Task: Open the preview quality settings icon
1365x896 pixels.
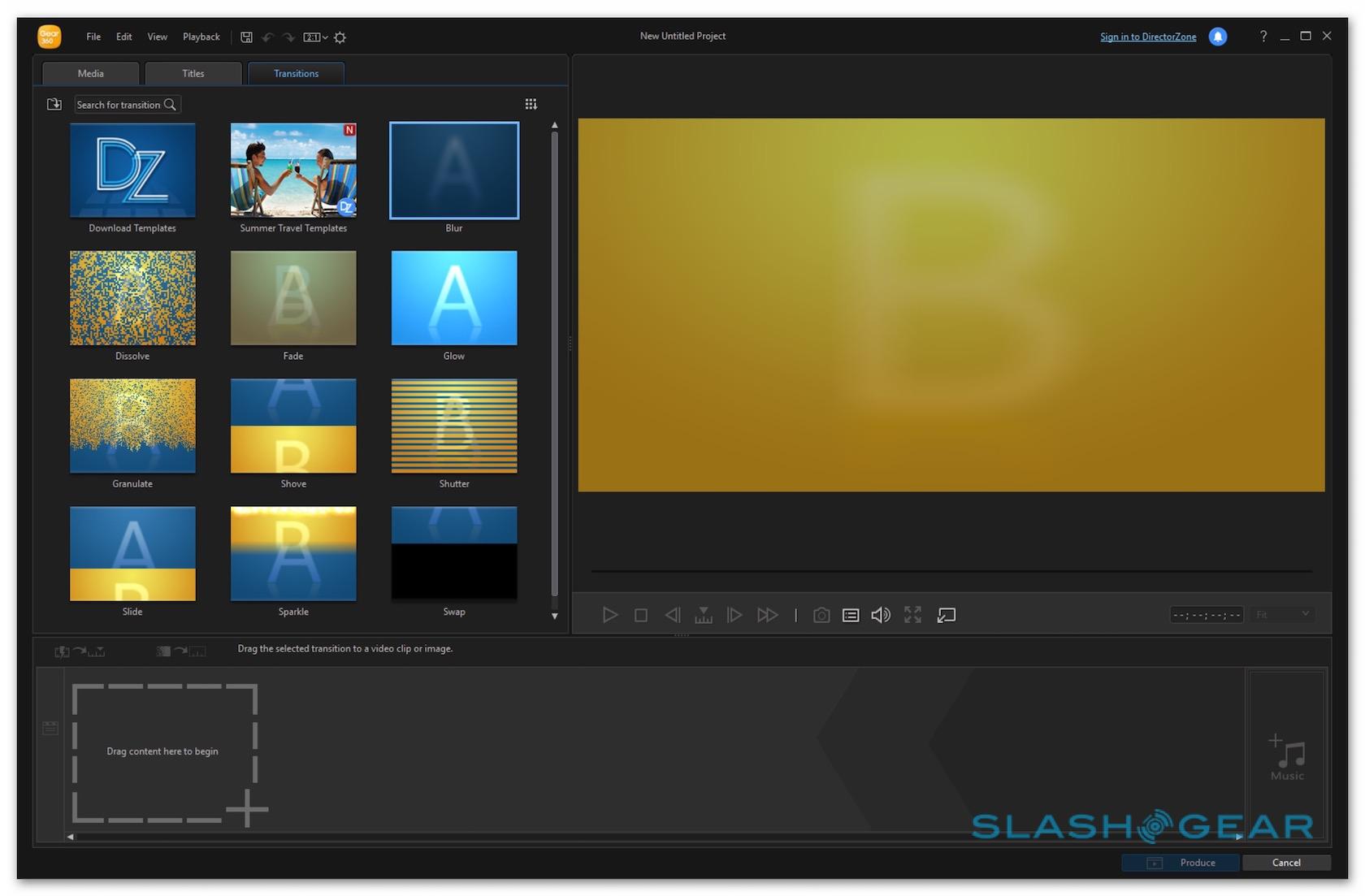Action: [851, 615]
